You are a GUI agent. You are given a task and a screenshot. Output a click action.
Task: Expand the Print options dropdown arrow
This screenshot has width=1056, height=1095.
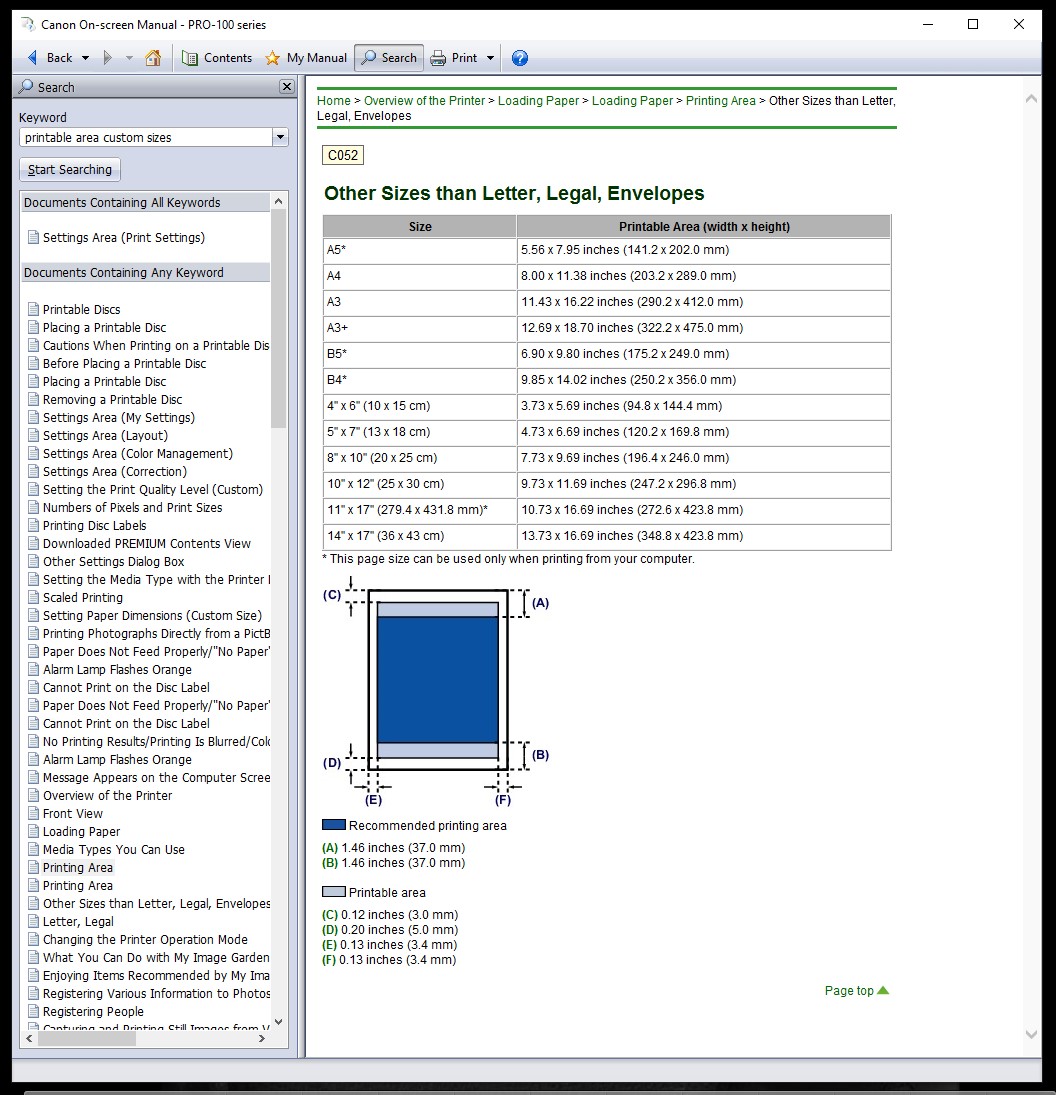[x=490, y=58]
